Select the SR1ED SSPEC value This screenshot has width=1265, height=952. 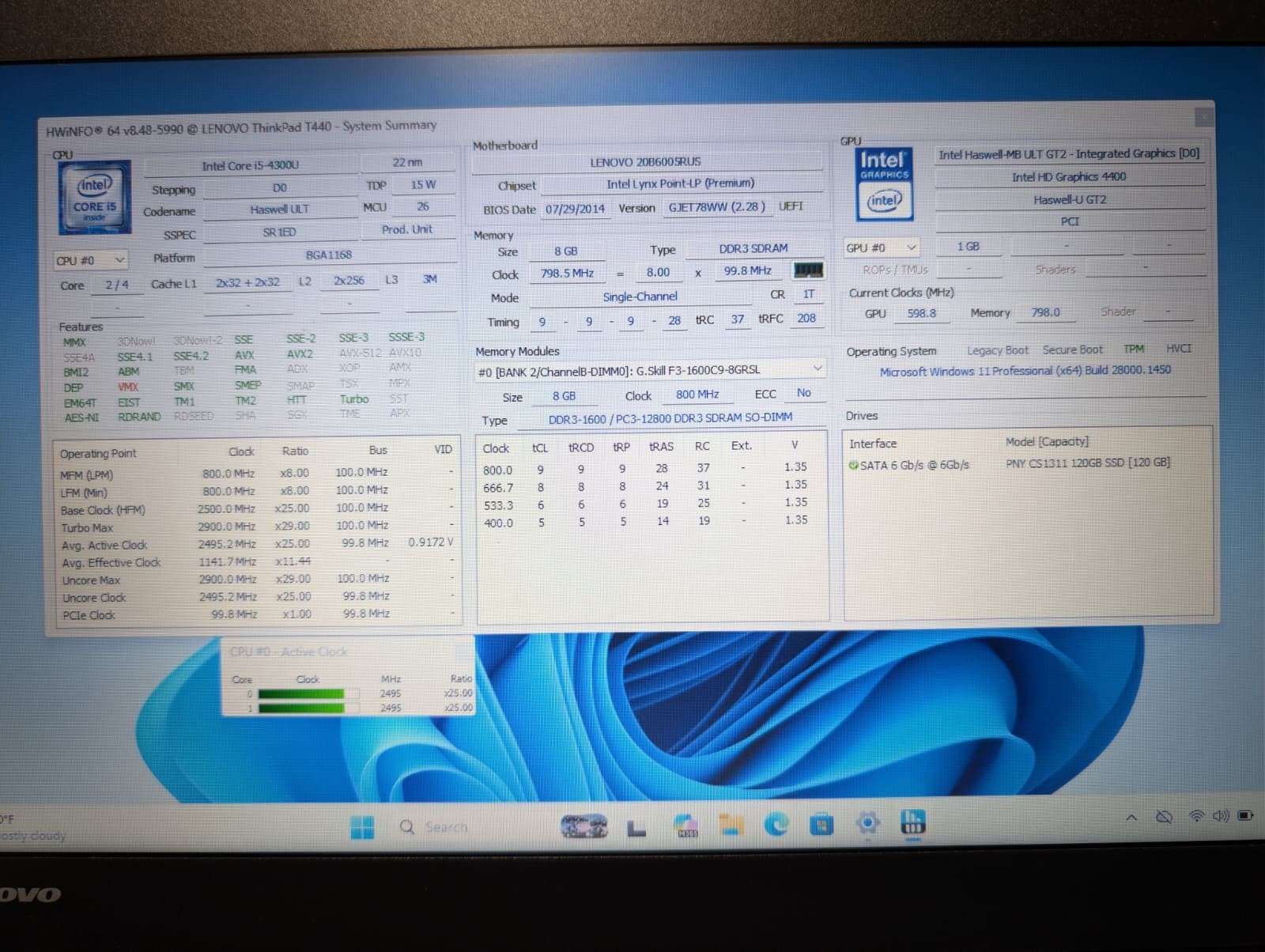coord(280,232)
